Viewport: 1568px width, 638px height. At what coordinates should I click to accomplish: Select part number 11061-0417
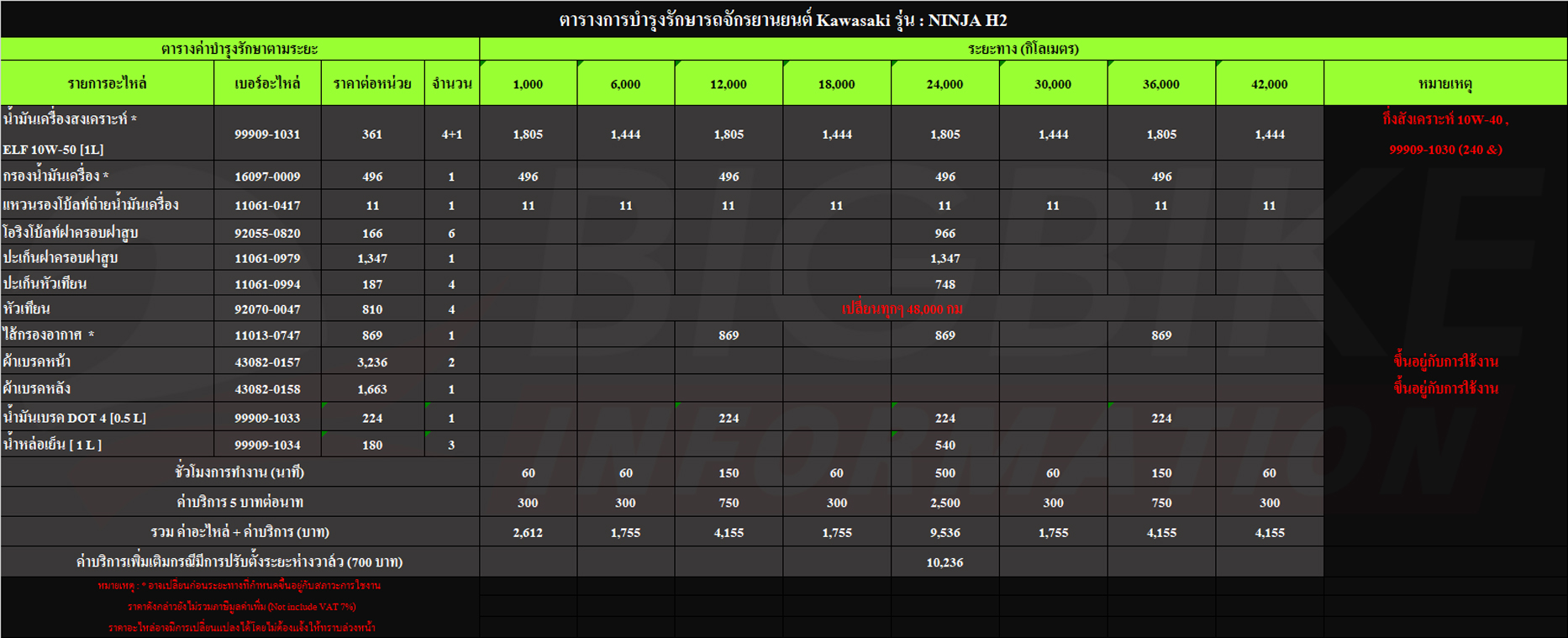pyautogui.click(x=267, y=205)
